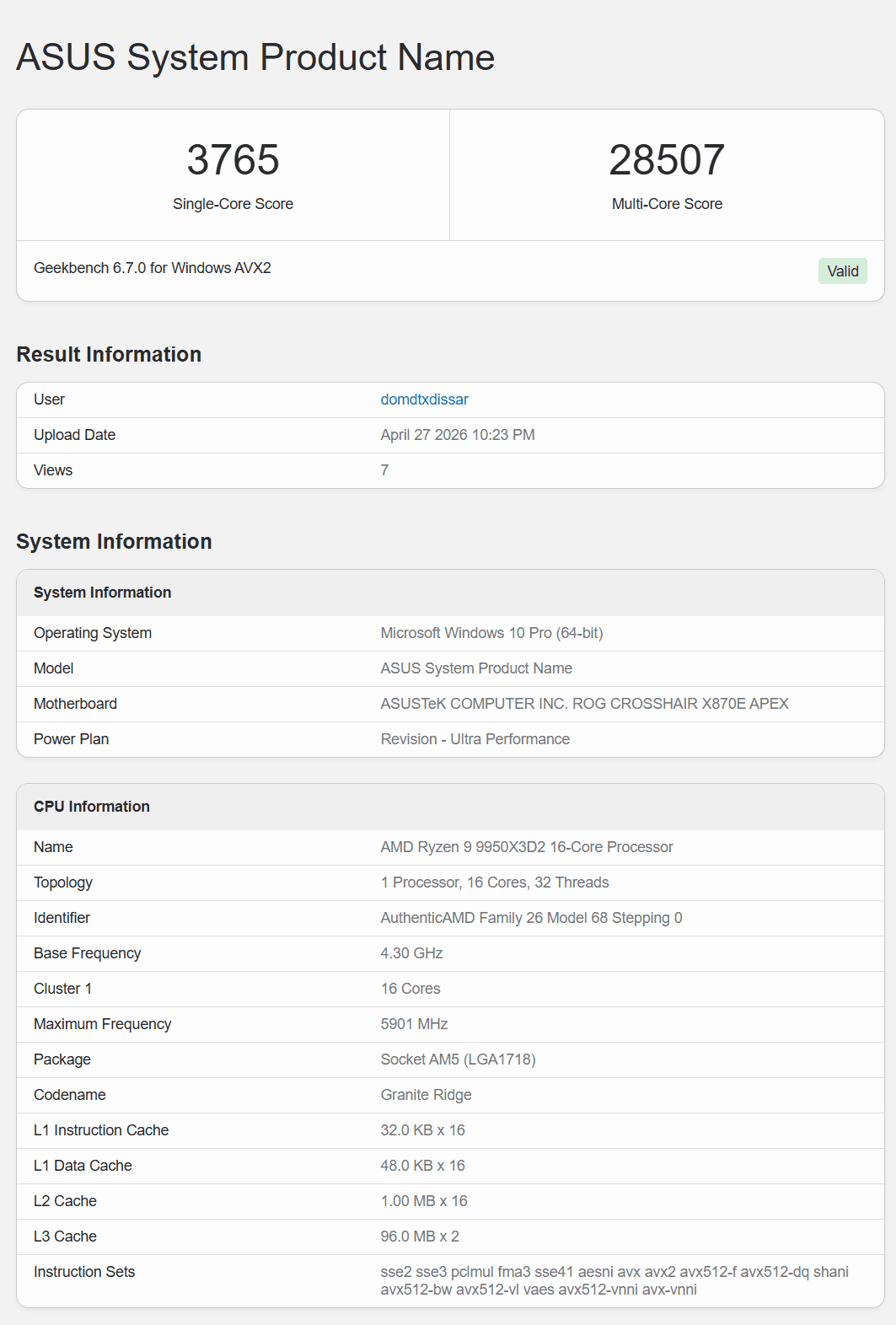Image resolution: width=896 pixels, height=1325 pixels.
Task: Click the Base Frequency row label
Action: coord(87,953)
